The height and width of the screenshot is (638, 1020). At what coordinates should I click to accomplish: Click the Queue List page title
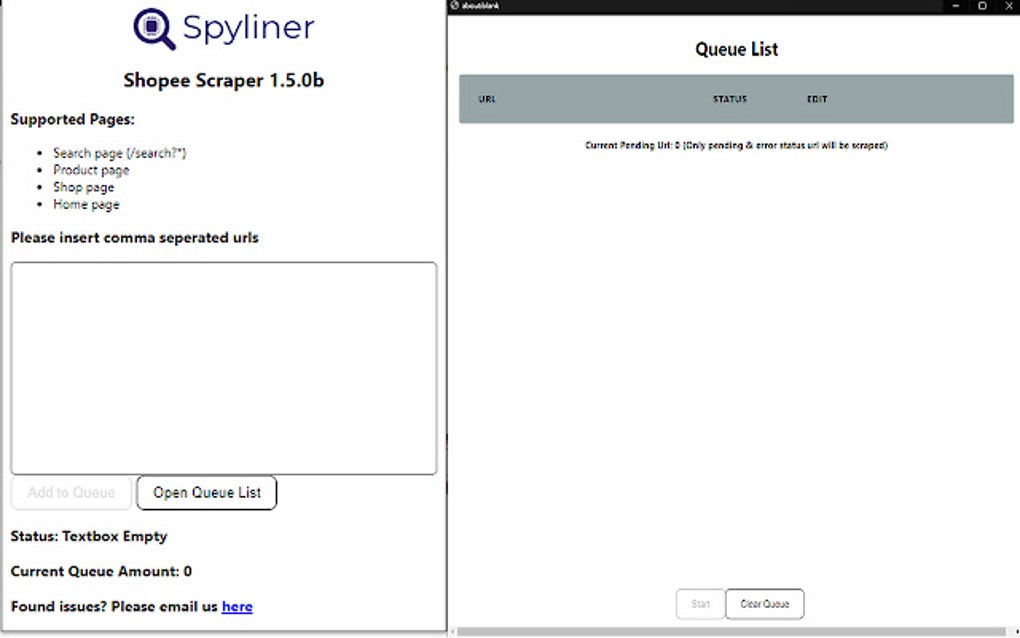736,48
